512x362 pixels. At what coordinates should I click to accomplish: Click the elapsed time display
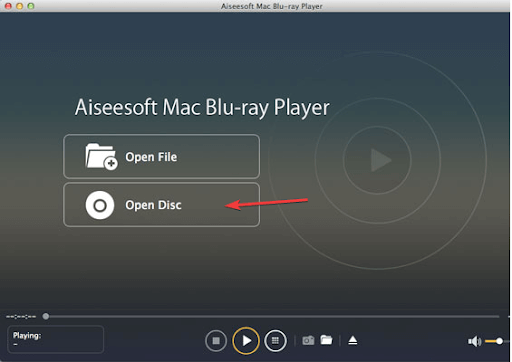[21, 316]
